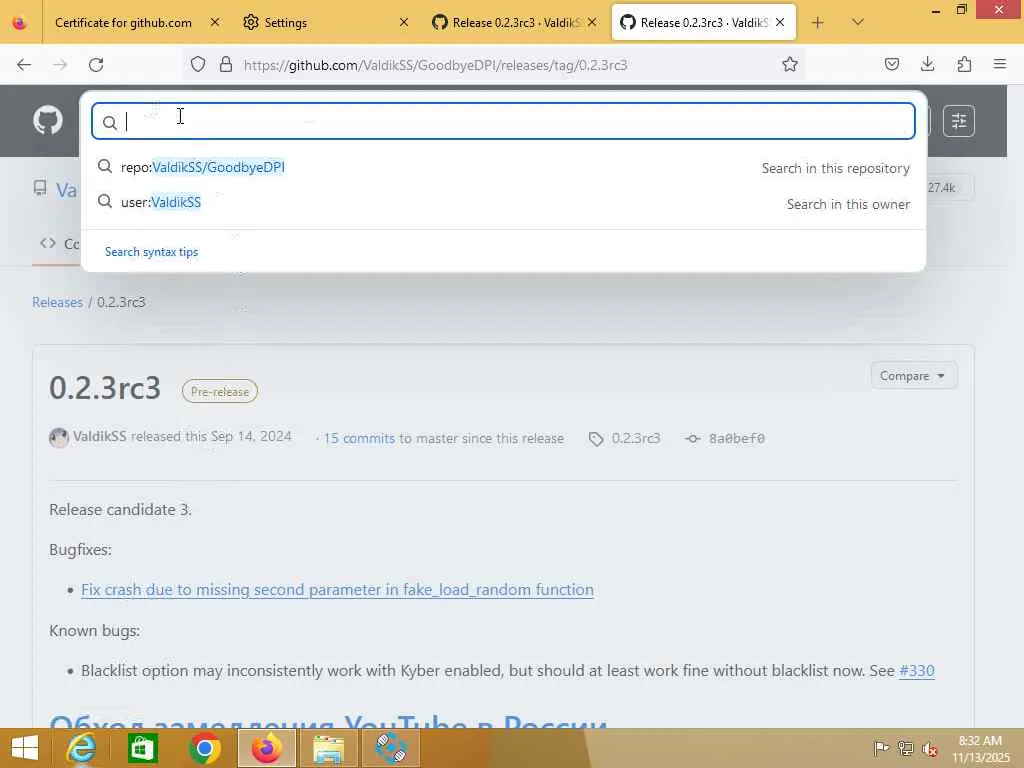Close the active Release 0.2.3rc3 tab
This screenshot has height=768, width=1024.
click(780, 23)
